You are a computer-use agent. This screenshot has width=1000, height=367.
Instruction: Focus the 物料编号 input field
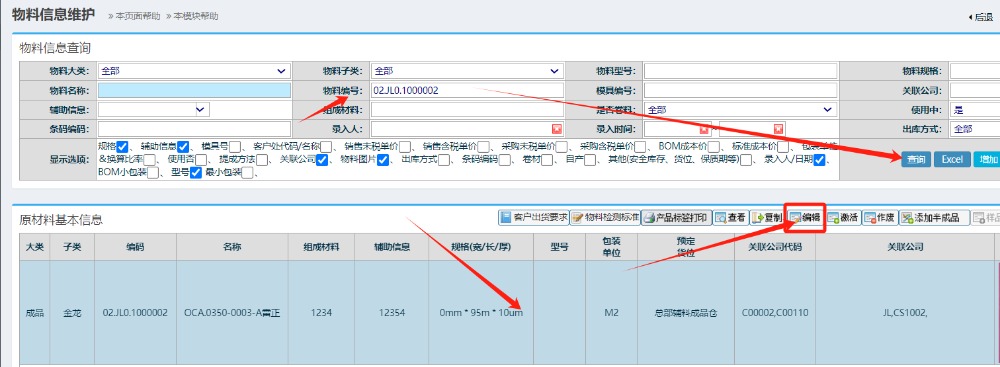[467, 90]
